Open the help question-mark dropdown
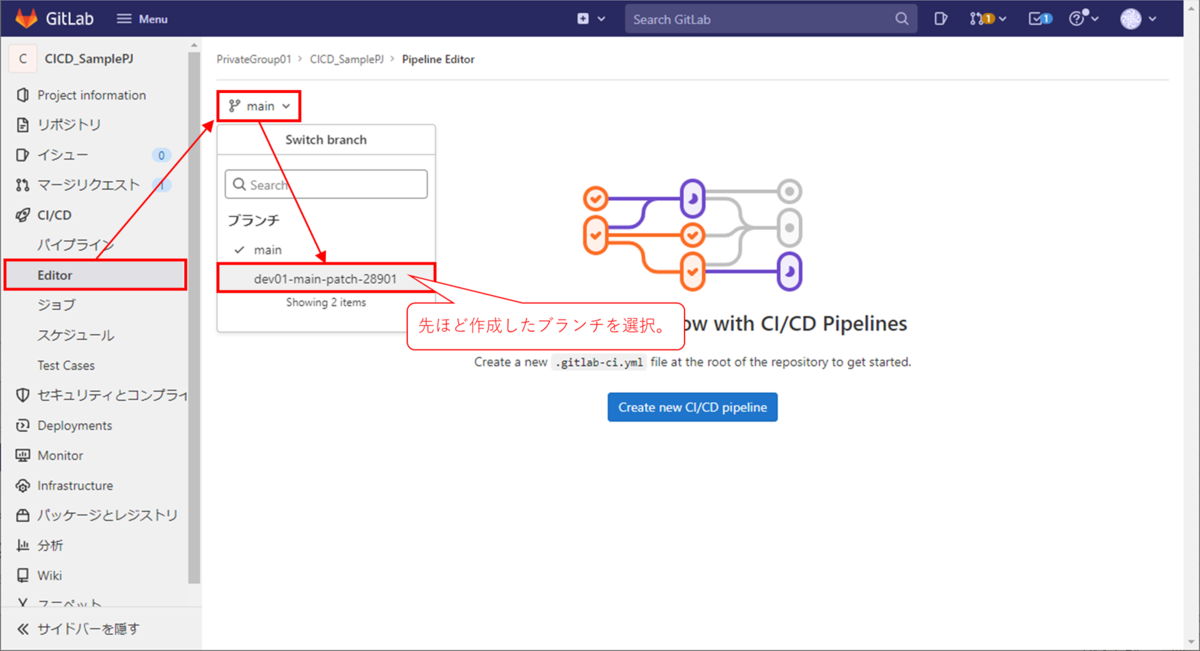Viewport: 1200px width, 651px height. click(1083, 19)
